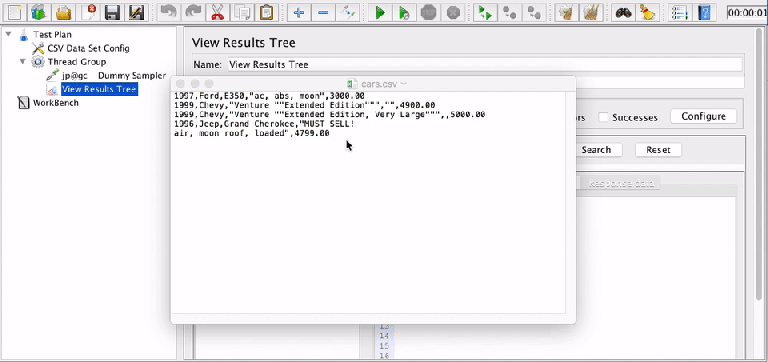Click the cars.csv file icon in title bar
The width and height of the screenshot is (768, 362).
[x=352, y=84]
